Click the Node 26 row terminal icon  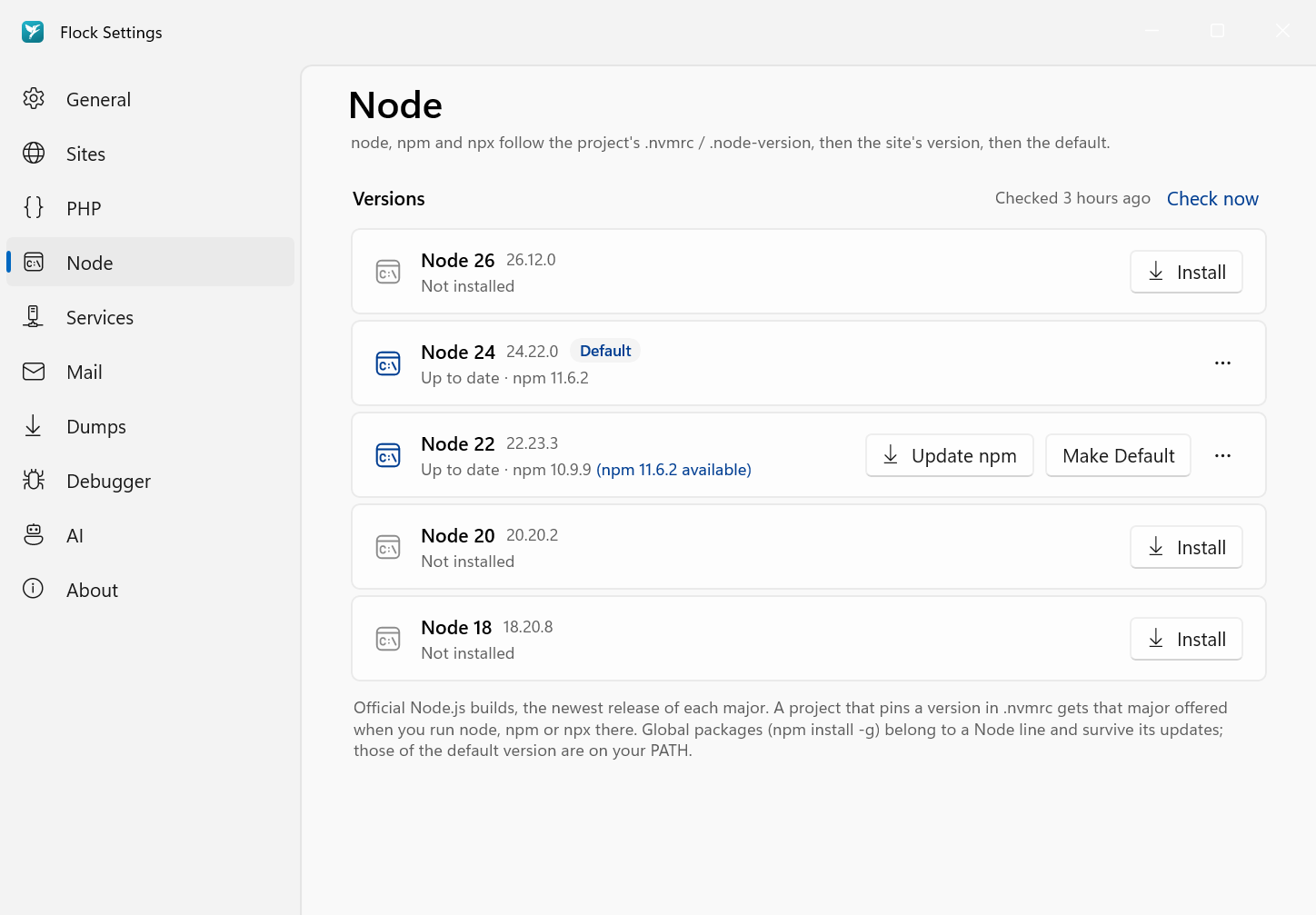tap(388, 273)
